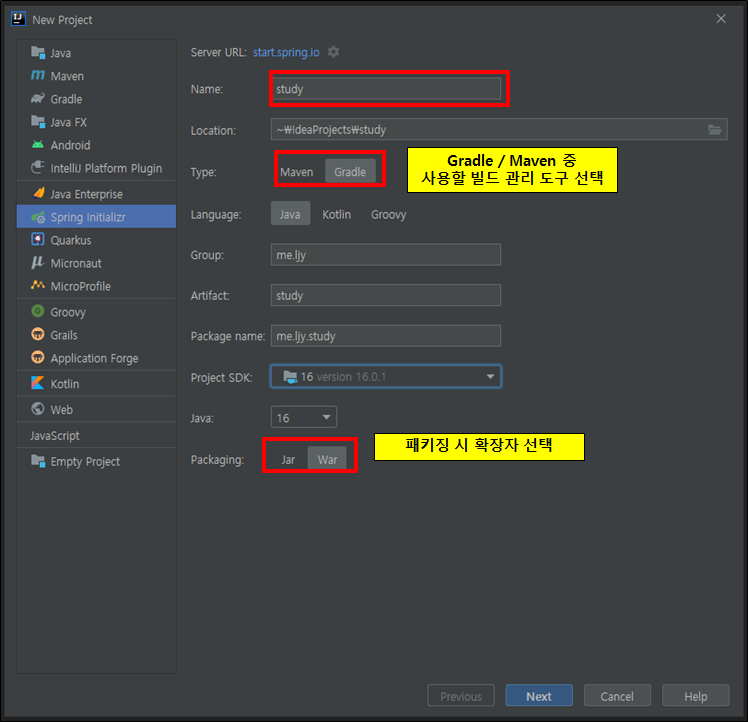Open start.spring.io server URL link
748x722 pixels.
click(x=286, y=52)
